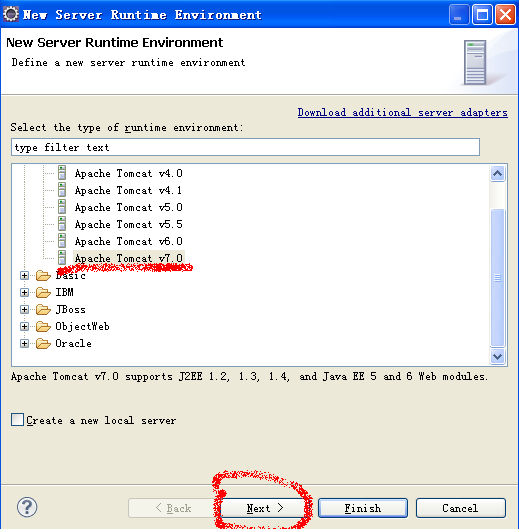Click the IBM folder icon
Screen dimensions: 519x529
pyautogui.click(x=43, y=292)
